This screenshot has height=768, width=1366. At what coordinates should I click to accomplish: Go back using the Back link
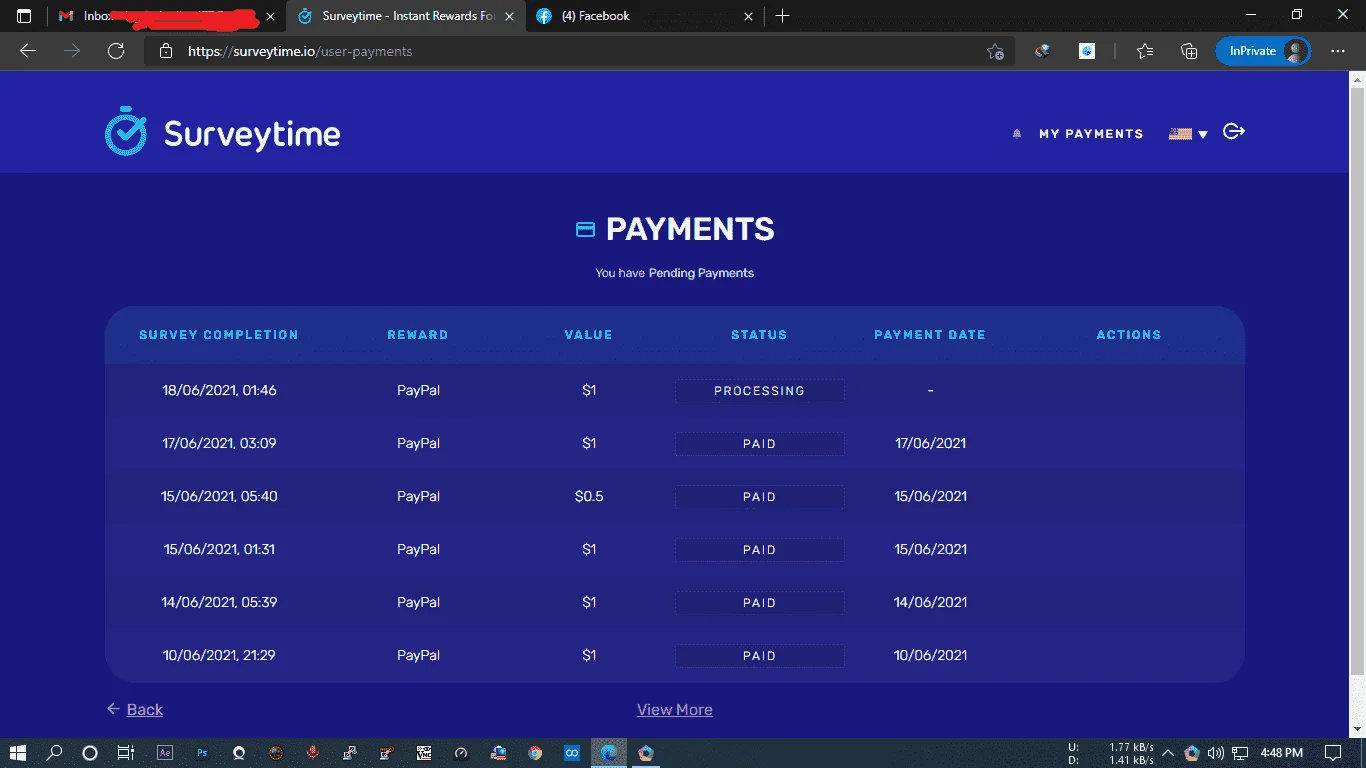[135, 709]
